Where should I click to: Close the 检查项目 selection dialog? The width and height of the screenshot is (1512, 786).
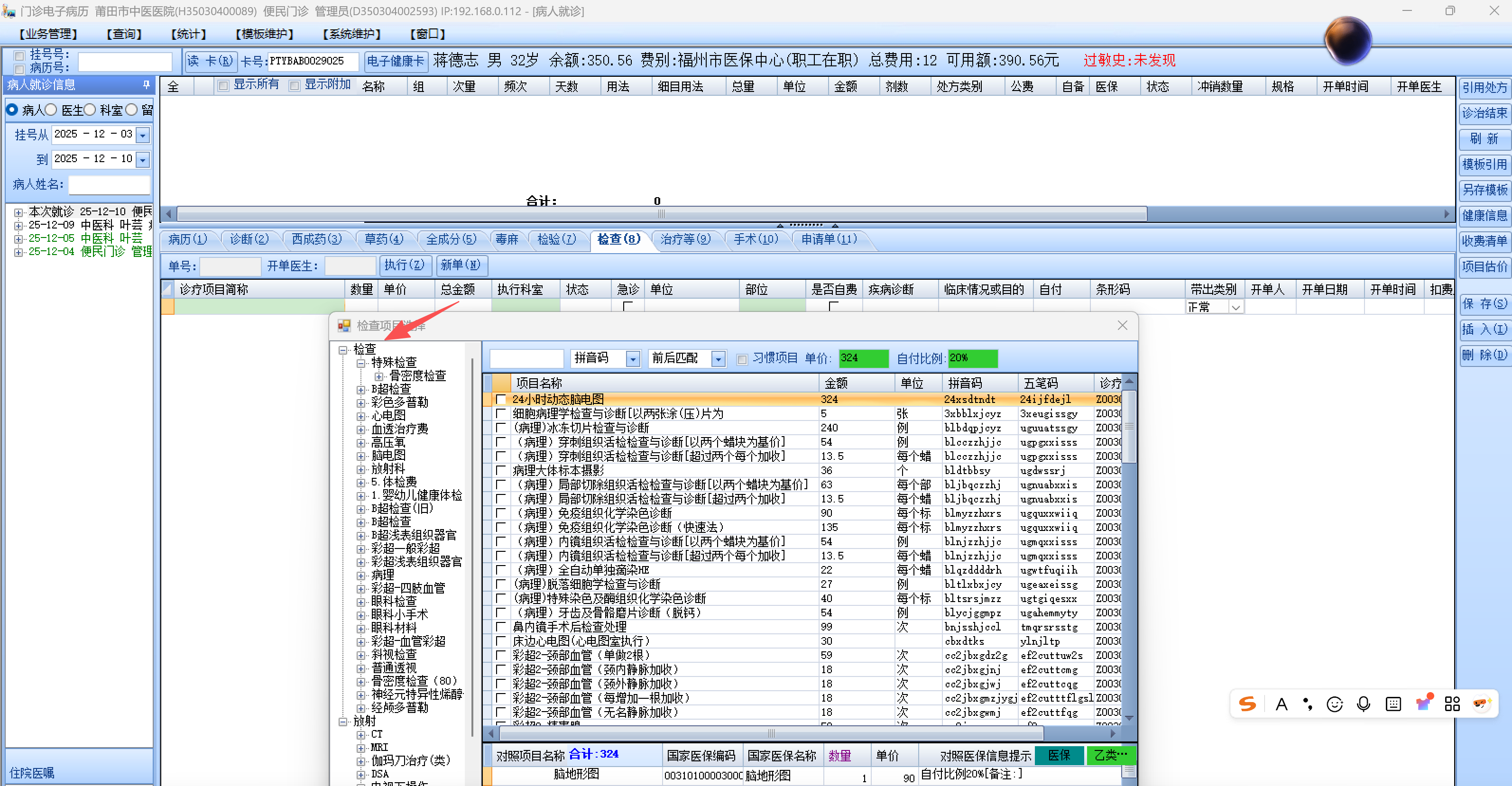pyautogui.click(x=1122, y=326)
